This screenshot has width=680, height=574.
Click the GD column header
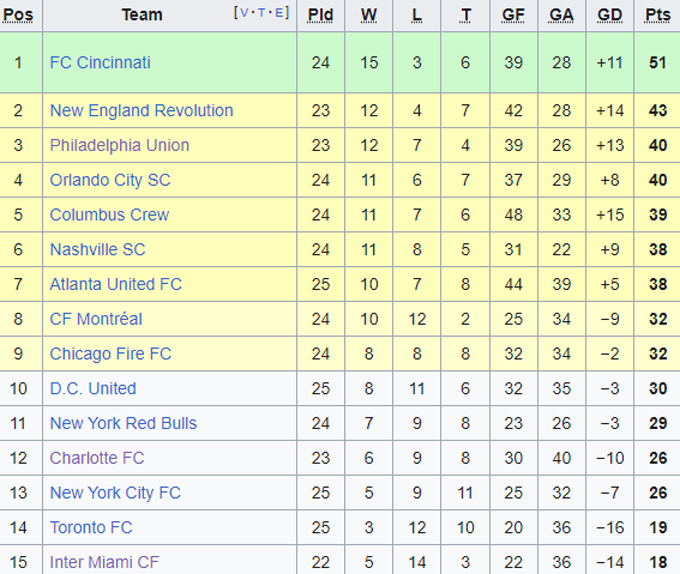609,15
